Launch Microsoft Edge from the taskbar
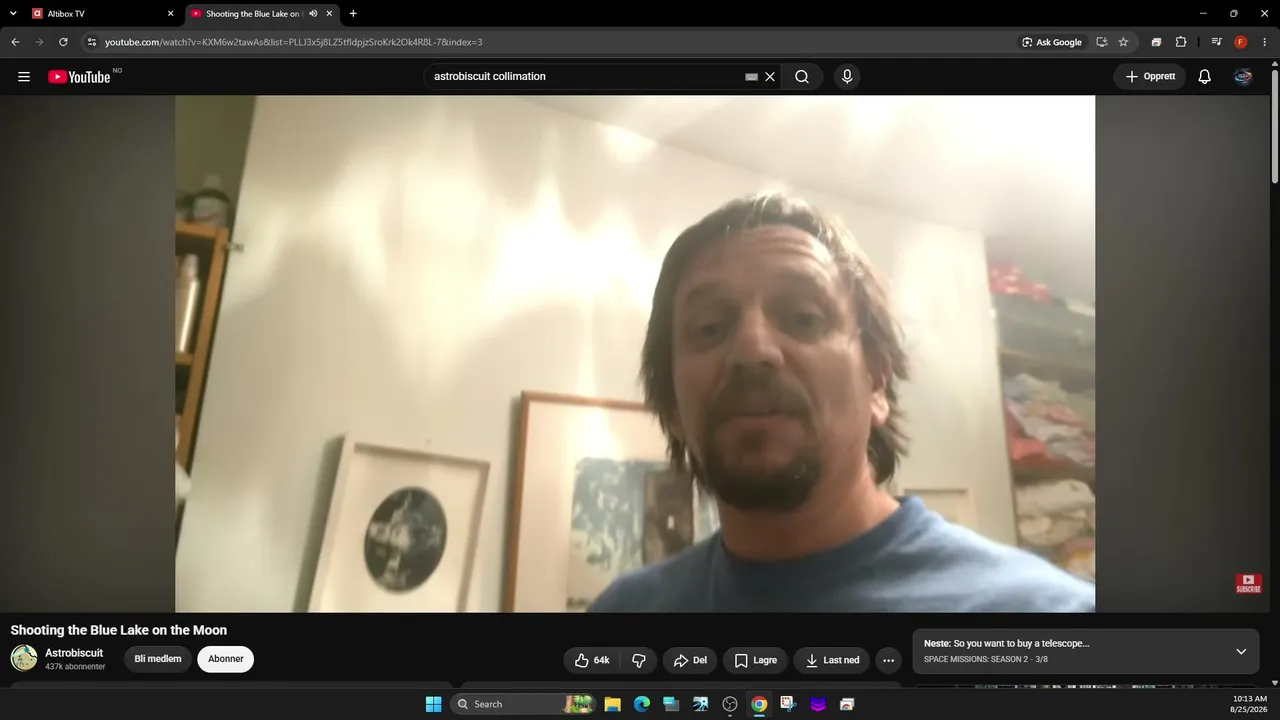Screen dimensions: 1280x720 (x=642, y=704)
